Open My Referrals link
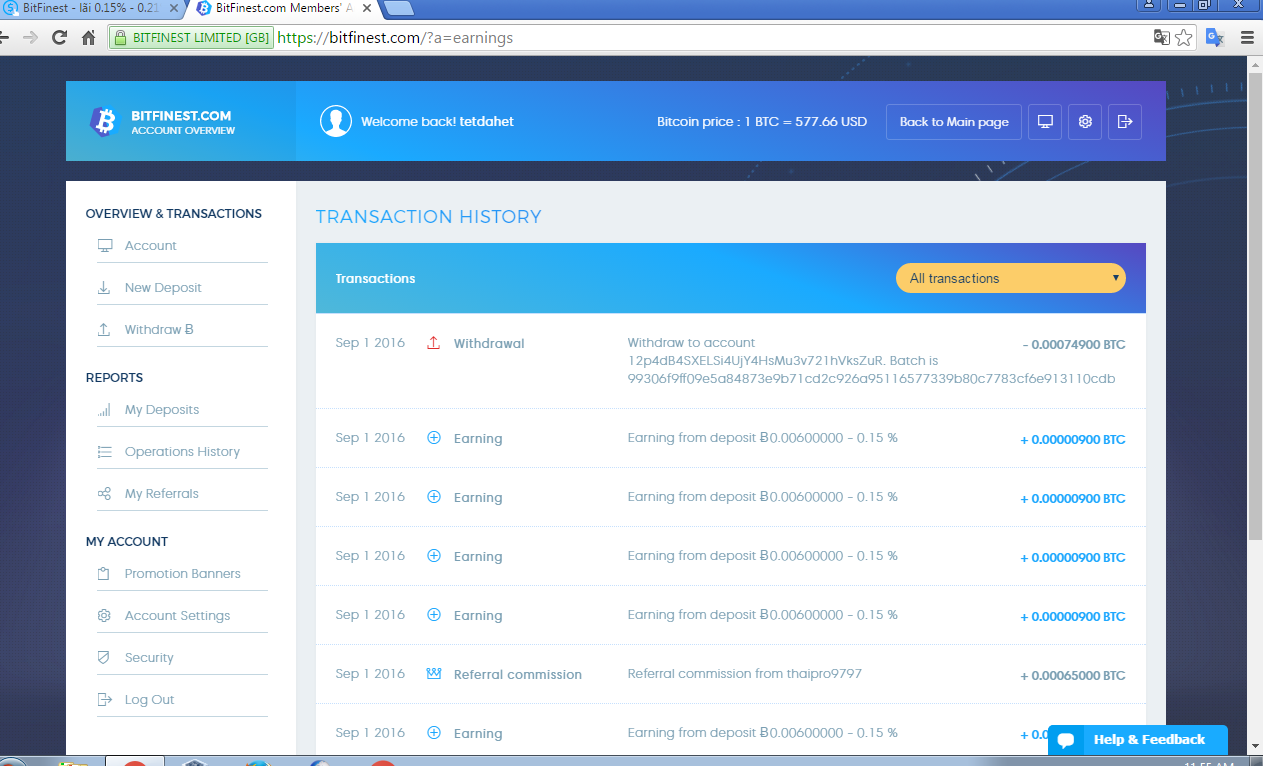The height and width of the screenshot is (766, 1263). (161, 494)
